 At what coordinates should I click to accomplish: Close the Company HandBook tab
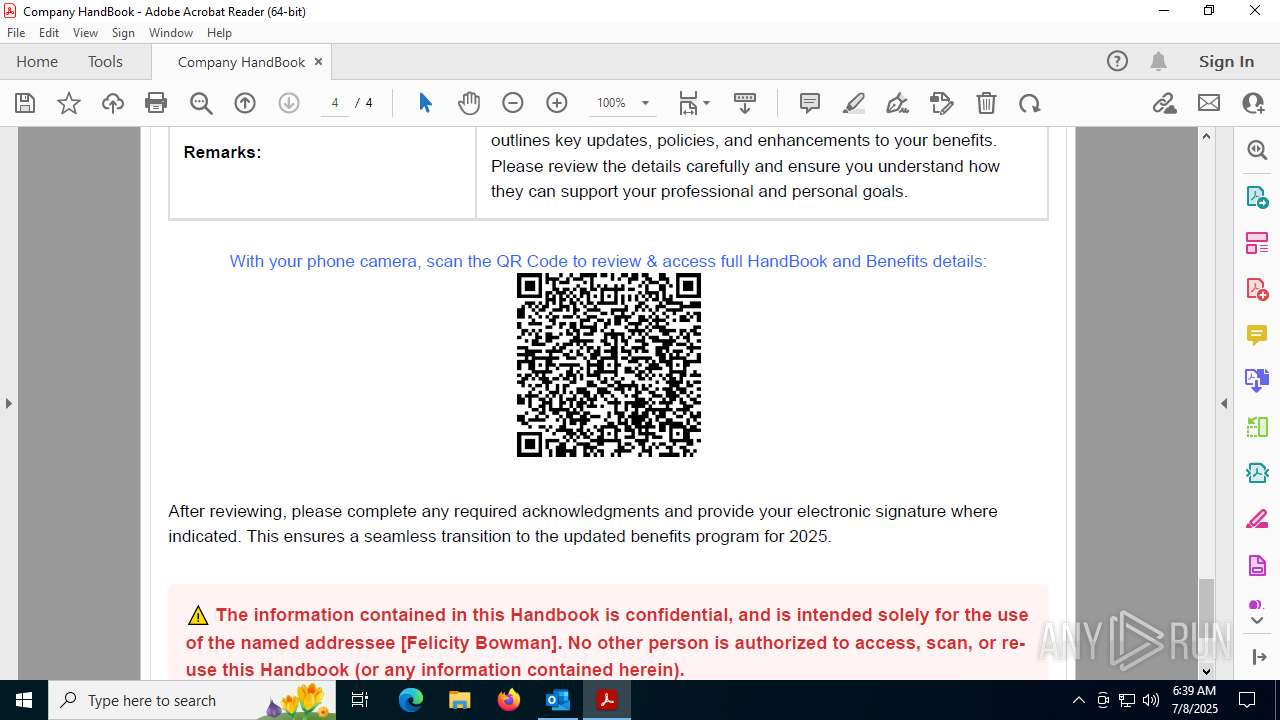[x=318, y=61]
